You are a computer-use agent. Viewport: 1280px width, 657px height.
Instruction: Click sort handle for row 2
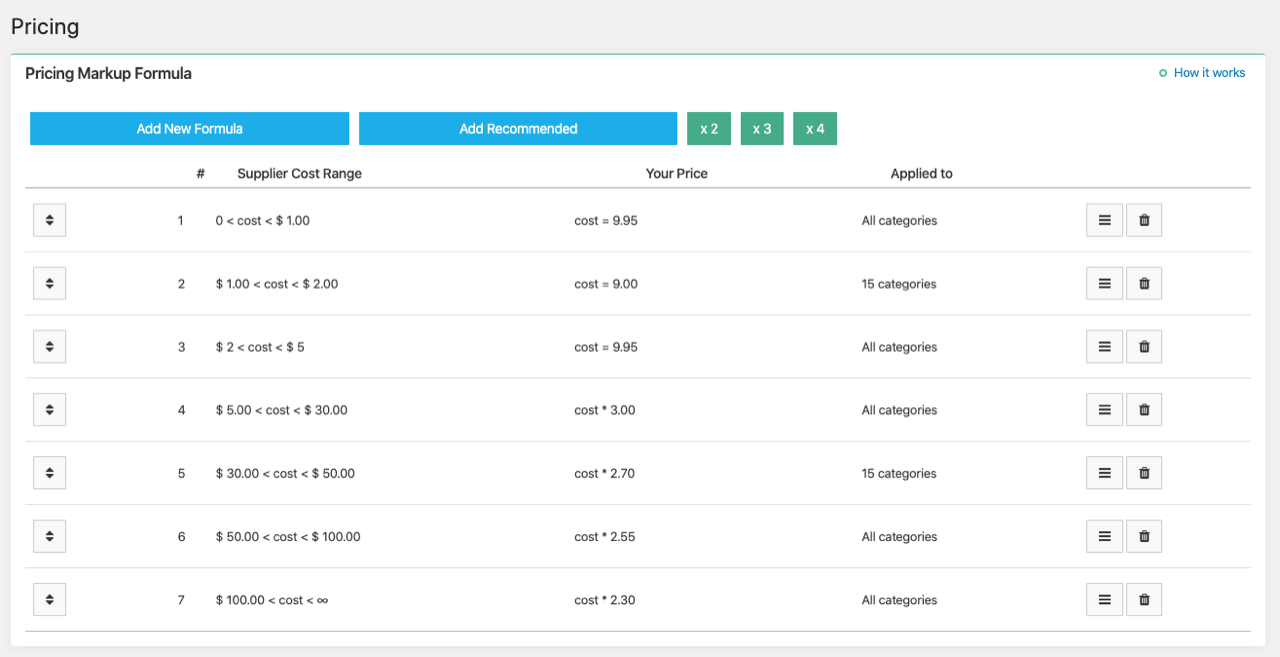coord(49,284)
